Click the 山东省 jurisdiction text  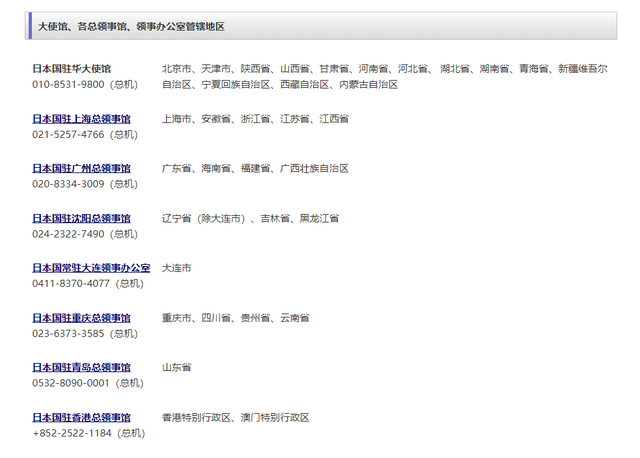tap(177, 368)
